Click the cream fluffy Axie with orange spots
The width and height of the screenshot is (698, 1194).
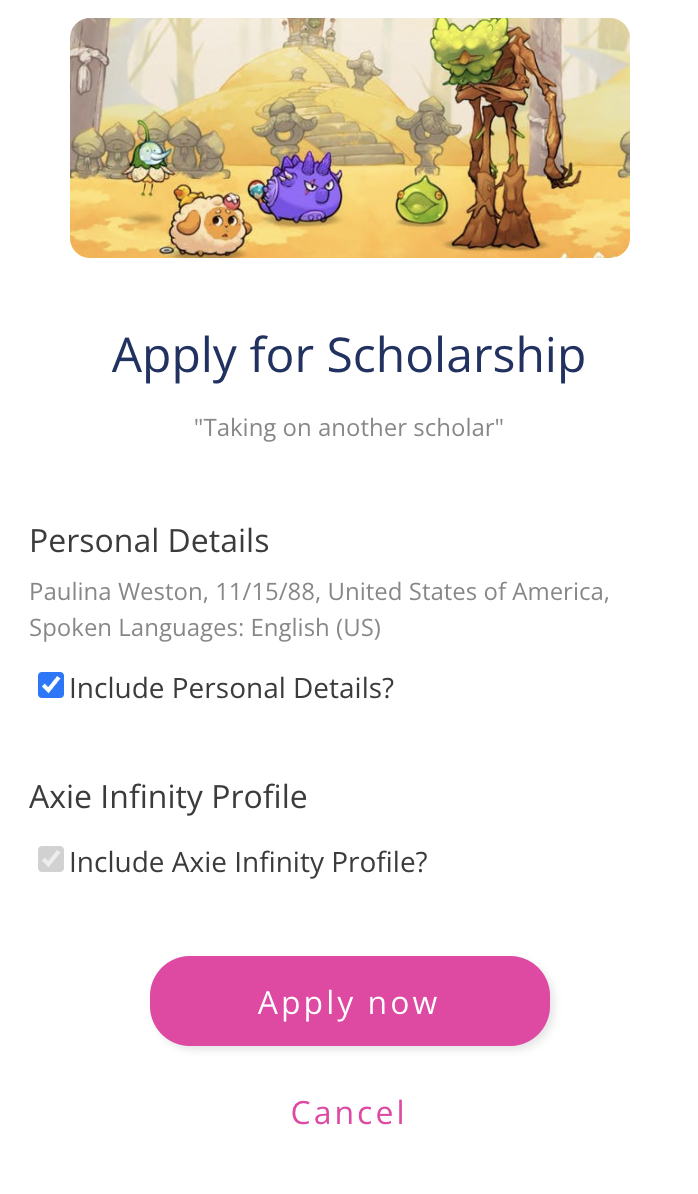pos(208,222)
